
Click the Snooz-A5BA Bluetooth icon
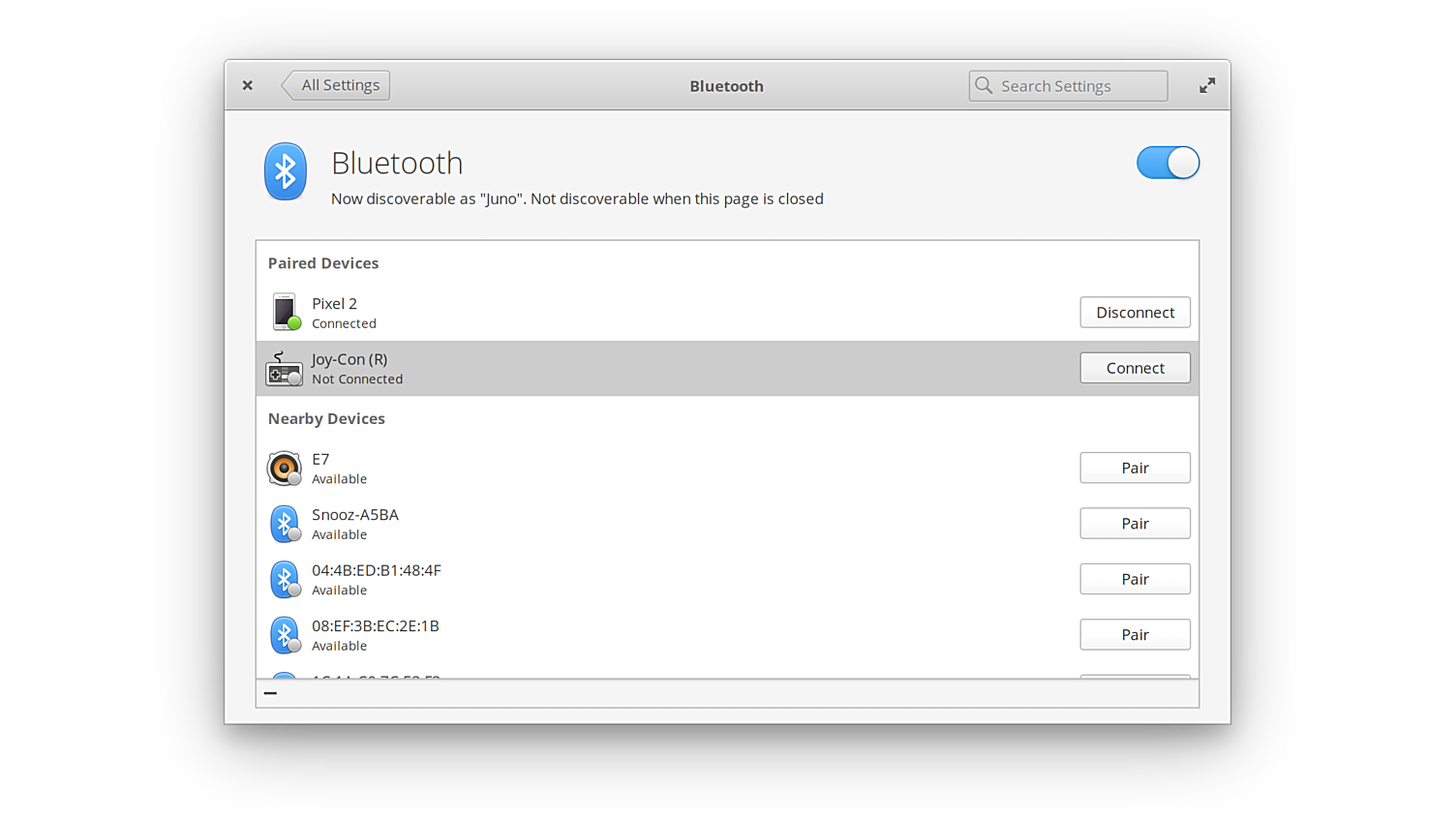click(284, 524)
